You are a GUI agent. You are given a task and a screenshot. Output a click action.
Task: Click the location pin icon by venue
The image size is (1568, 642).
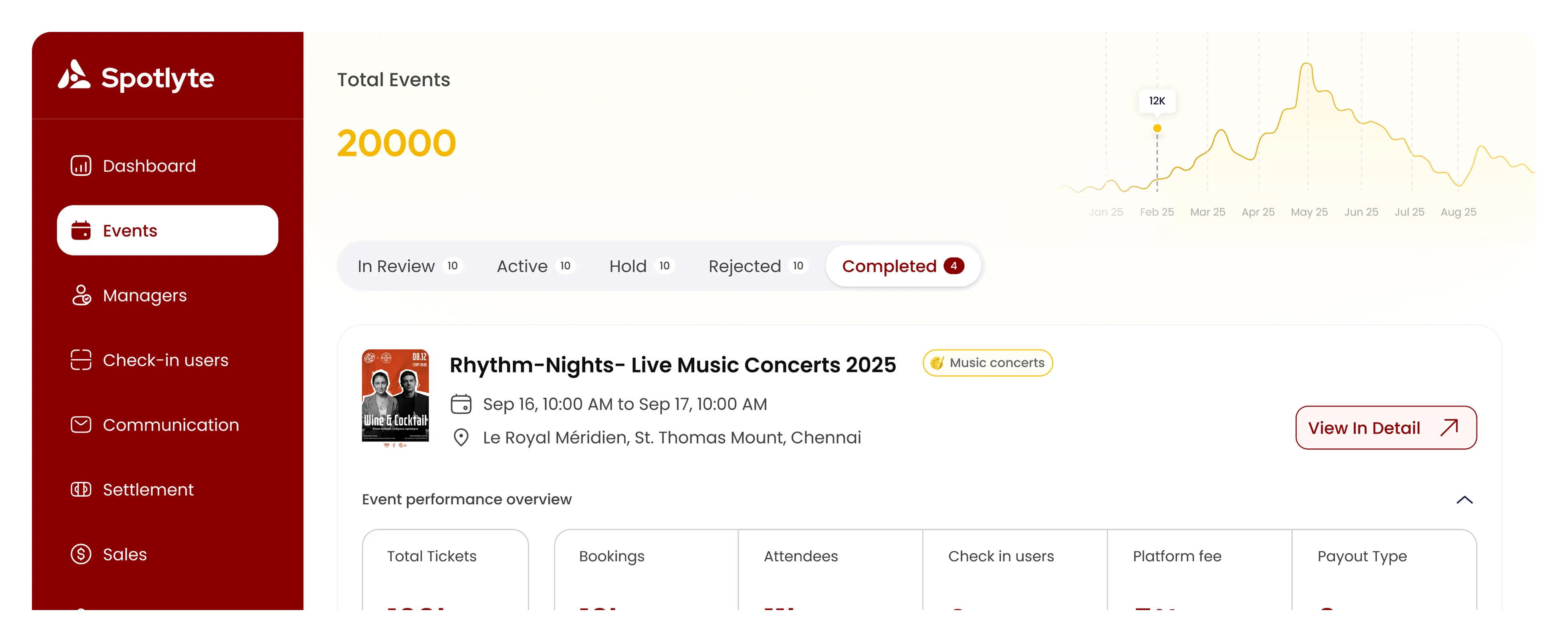tap(461, 438)
